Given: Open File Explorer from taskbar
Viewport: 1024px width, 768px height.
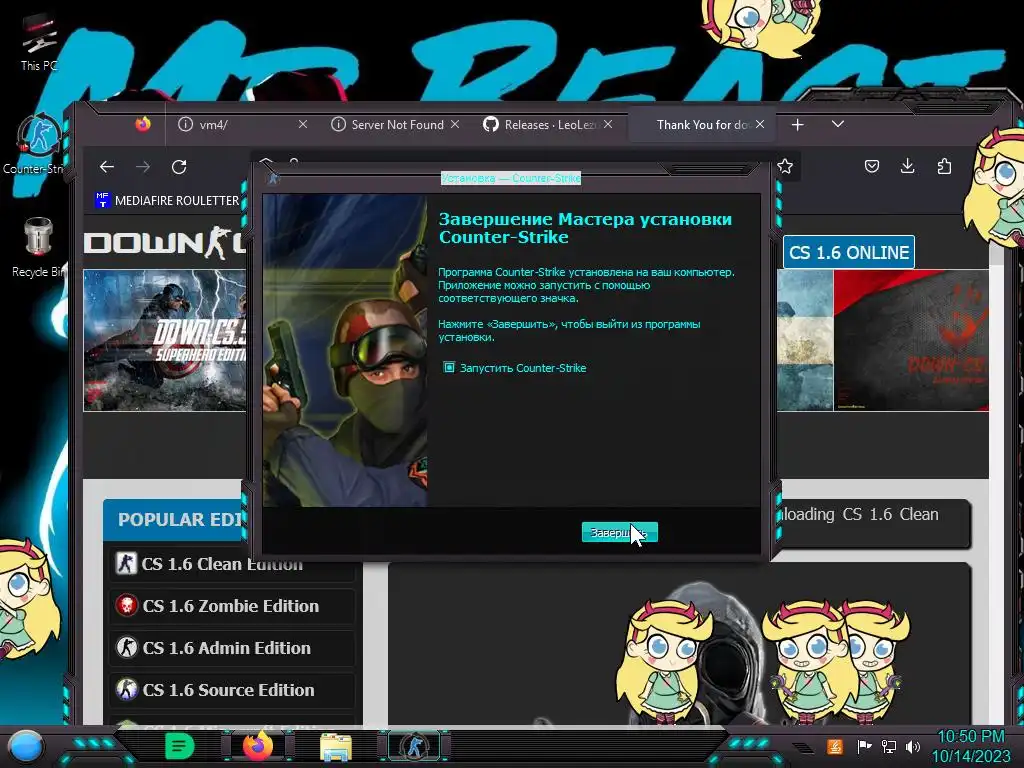Looking at the screenshot, I should click(x=336, y=747).
